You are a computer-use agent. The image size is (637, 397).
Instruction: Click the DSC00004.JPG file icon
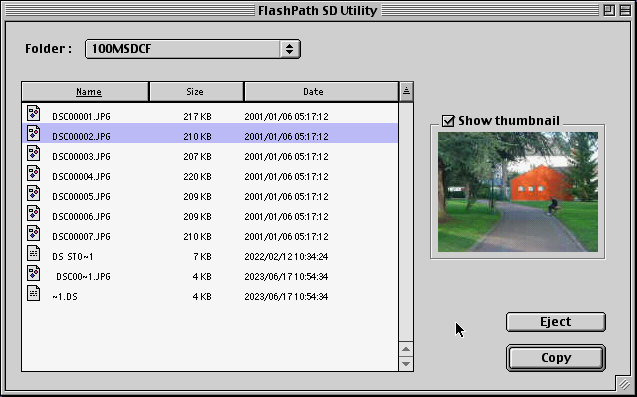[34, 173]
